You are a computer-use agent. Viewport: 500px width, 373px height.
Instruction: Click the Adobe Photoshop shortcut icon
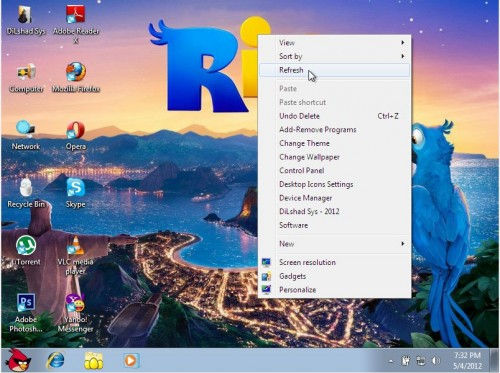(26, 313)
